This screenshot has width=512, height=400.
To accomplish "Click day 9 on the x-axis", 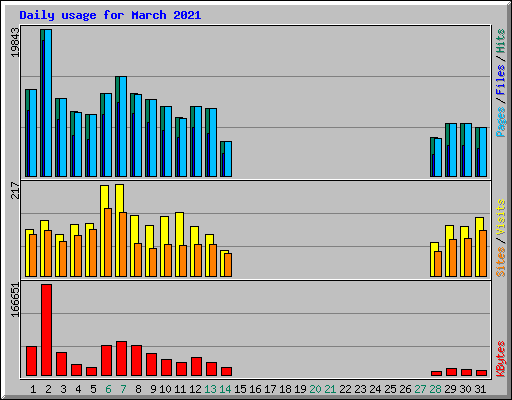I will [x=153, y=389].
